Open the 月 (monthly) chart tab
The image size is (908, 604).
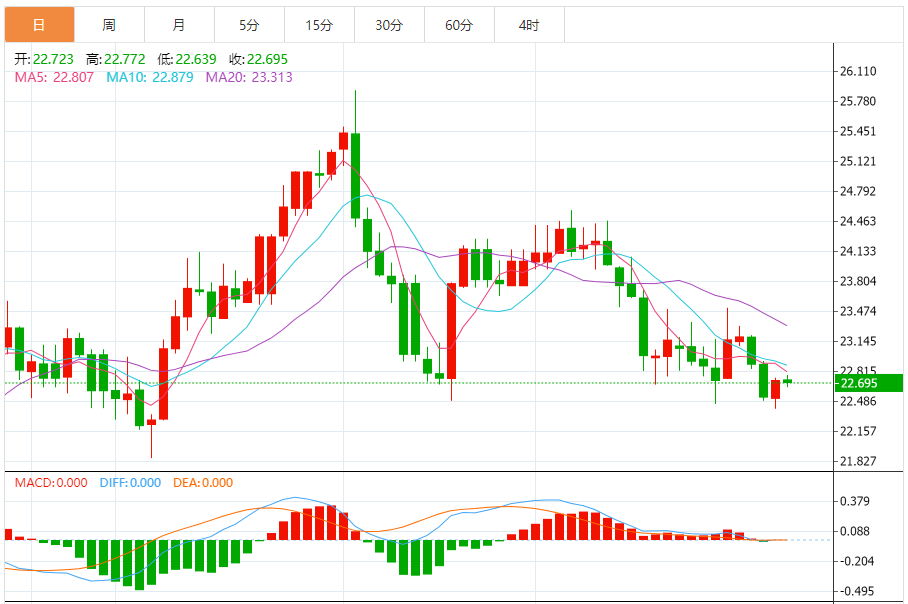[180, 25]
